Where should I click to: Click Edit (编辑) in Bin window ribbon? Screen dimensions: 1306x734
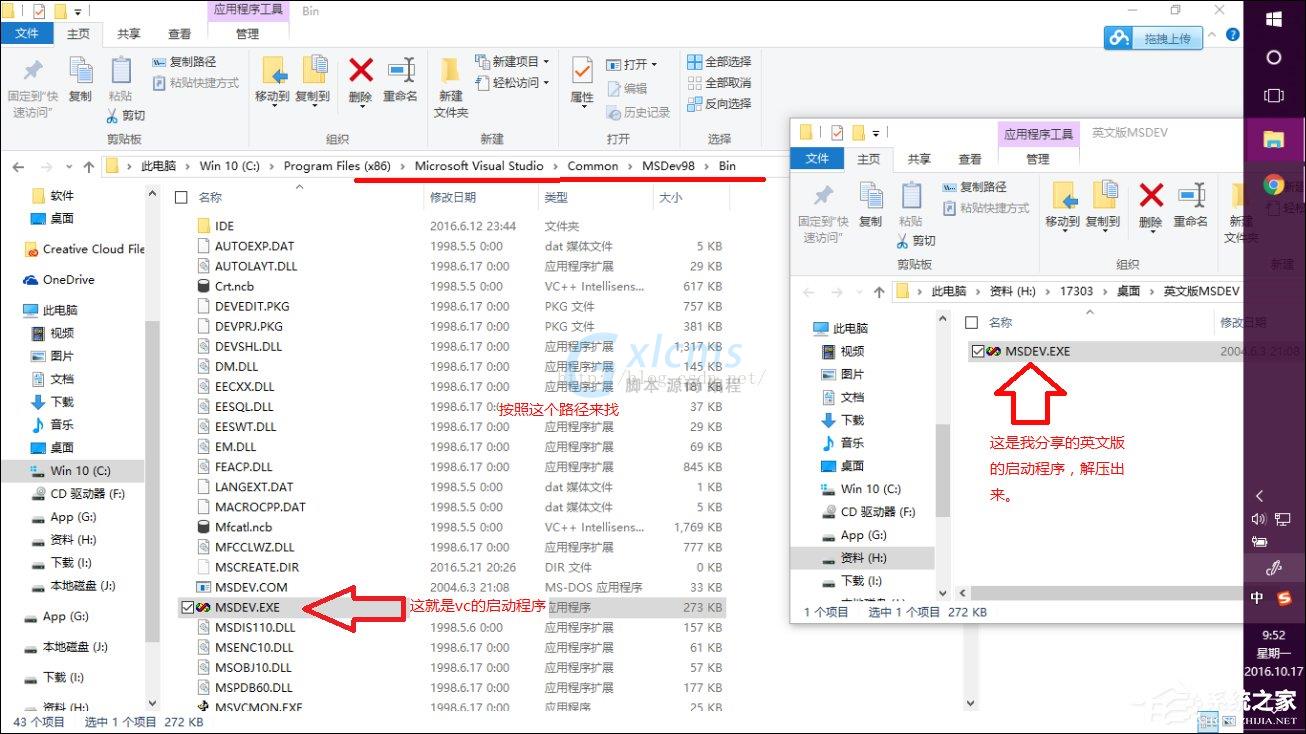coord(626,88)
